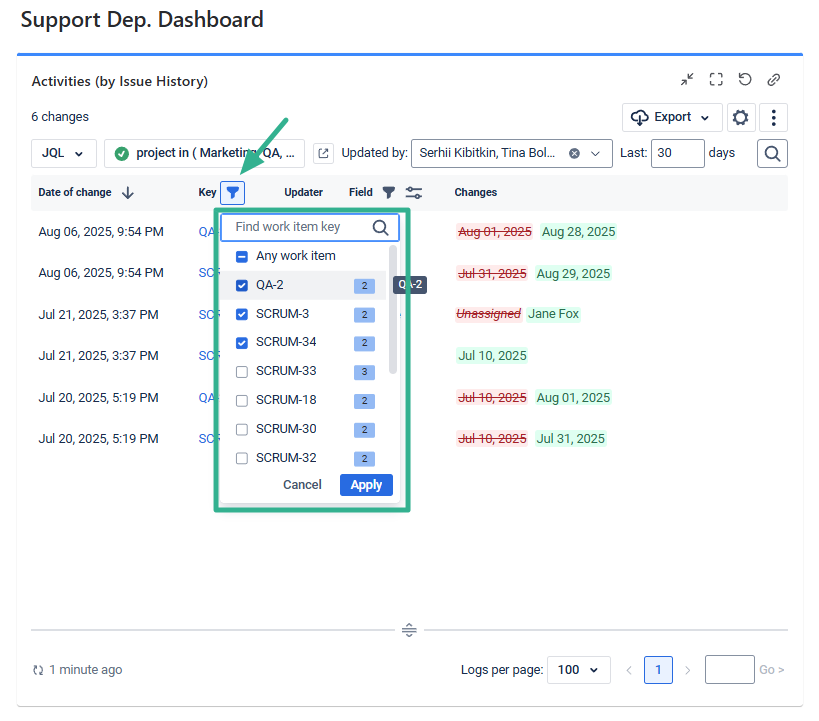Click the Field column filter icon
Screen dimensions: 819x721
[389, 192]
